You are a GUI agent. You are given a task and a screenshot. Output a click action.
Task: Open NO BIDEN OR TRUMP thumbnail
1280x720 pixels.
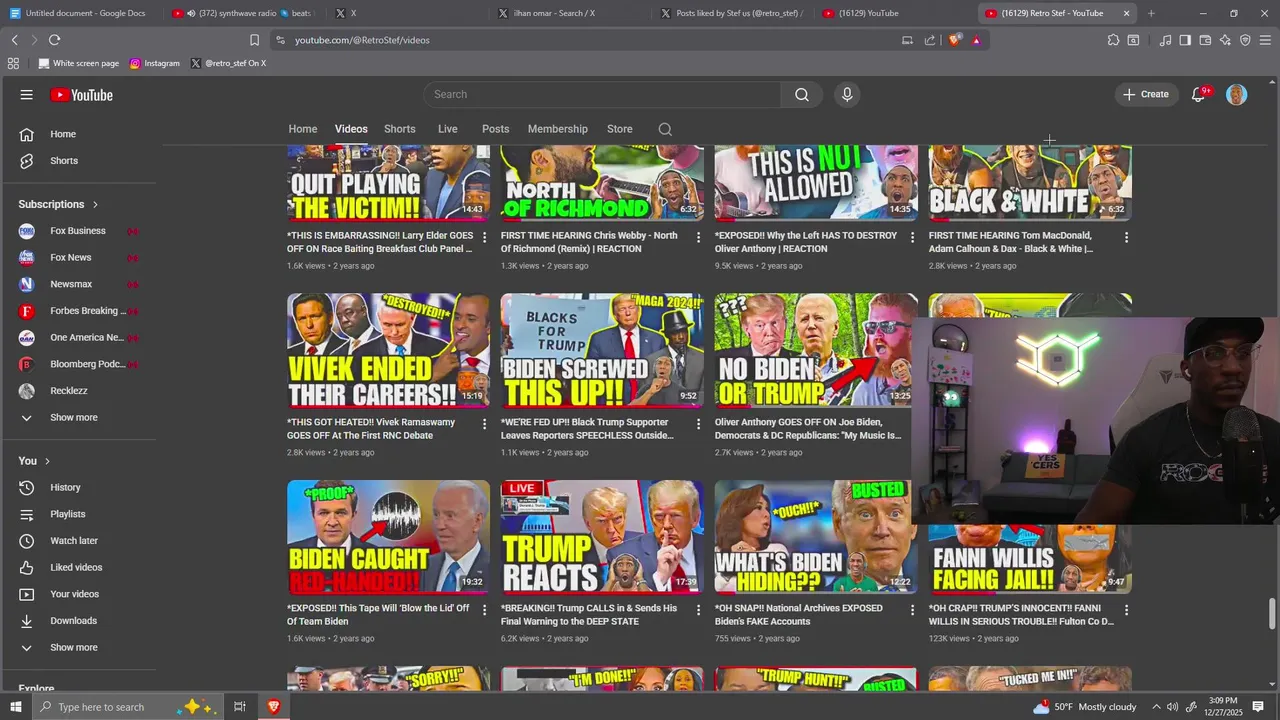pos(815,350)
